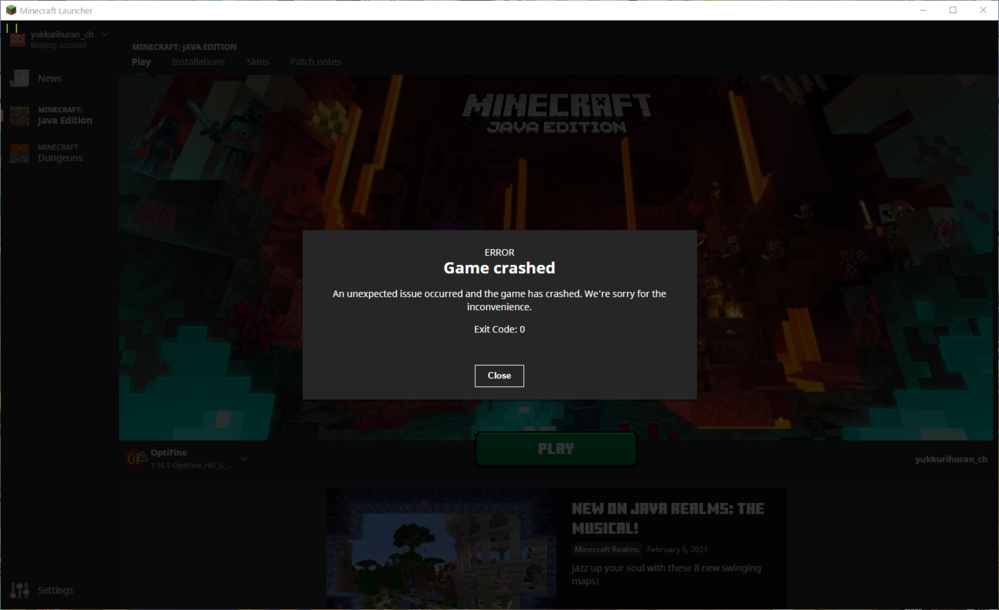Click the News label in sidebar
This screenshot has height=610, width=999.
point(50,78)
